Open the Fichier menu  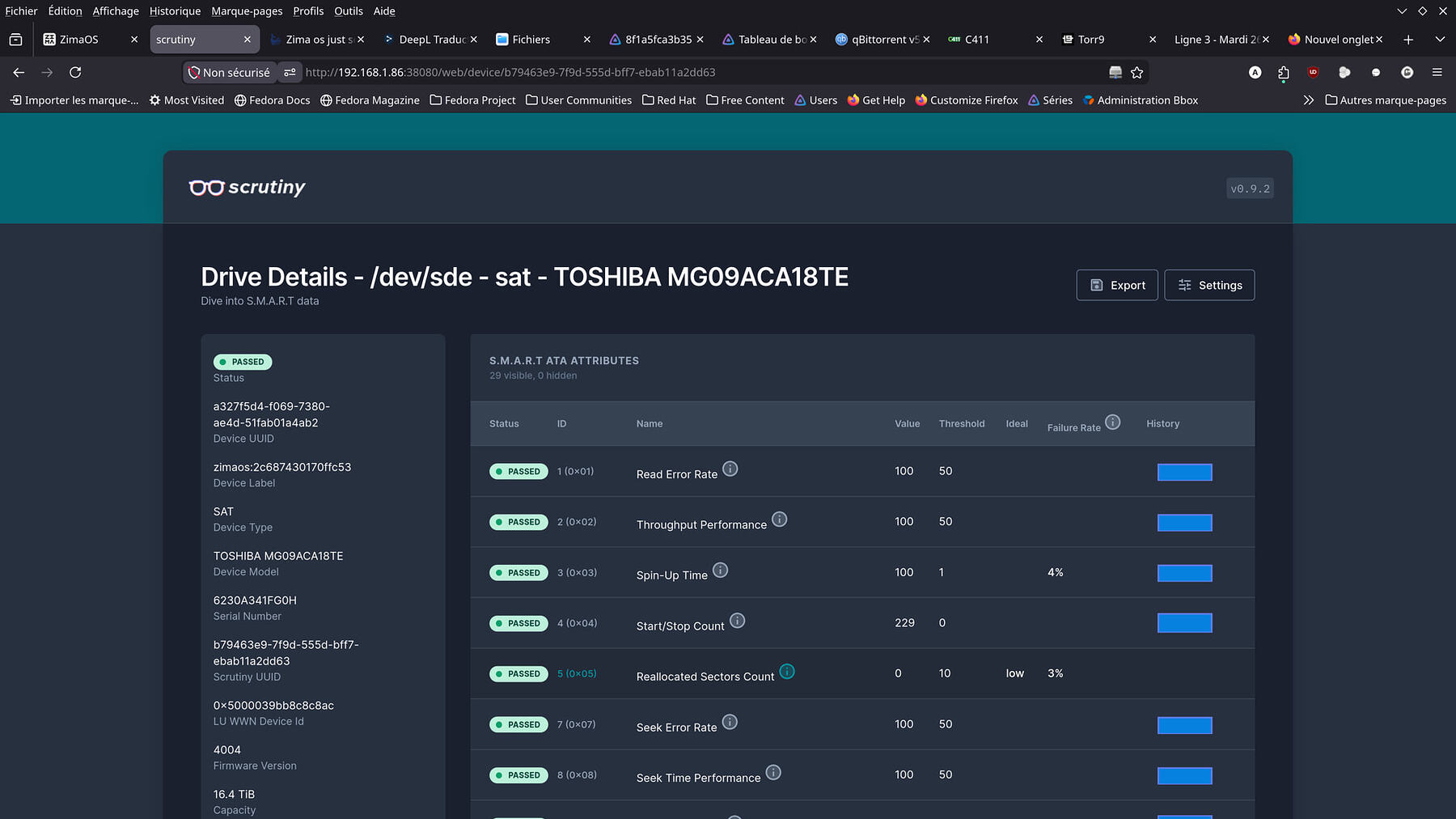click(x=21, y=11)
